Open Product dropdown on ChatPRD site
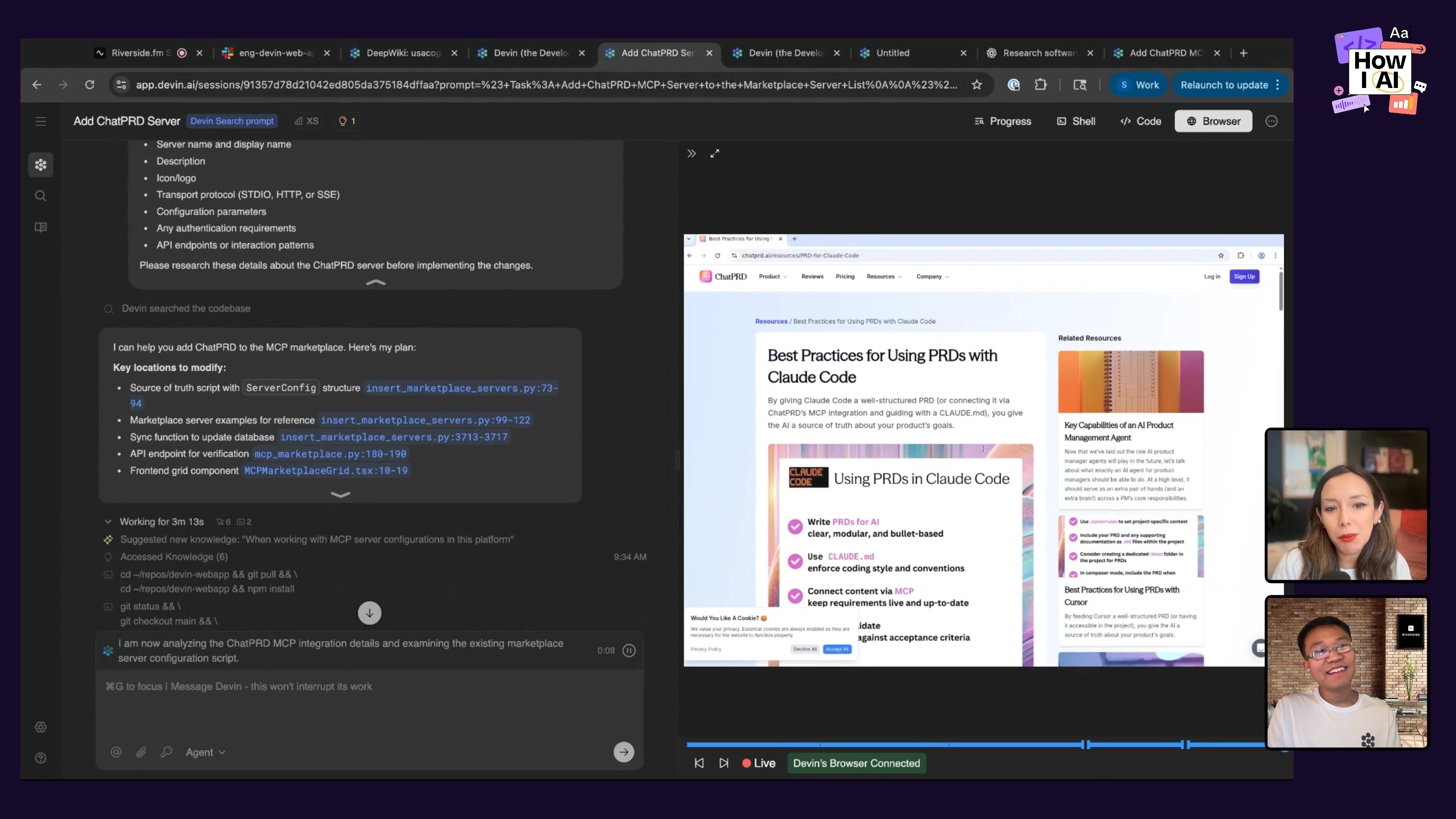This screenshot has height=819, width=1456. point(773,276)
